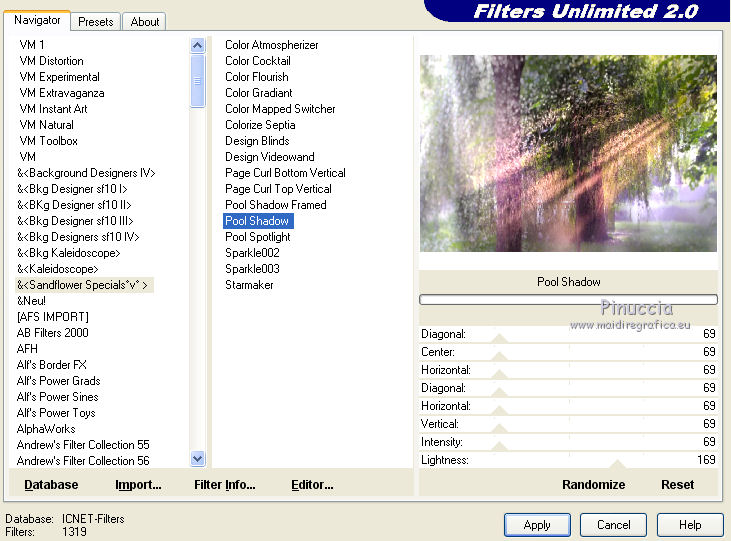Open the VM Experimental category
The image size is (731, 541).
pos(59,77)
